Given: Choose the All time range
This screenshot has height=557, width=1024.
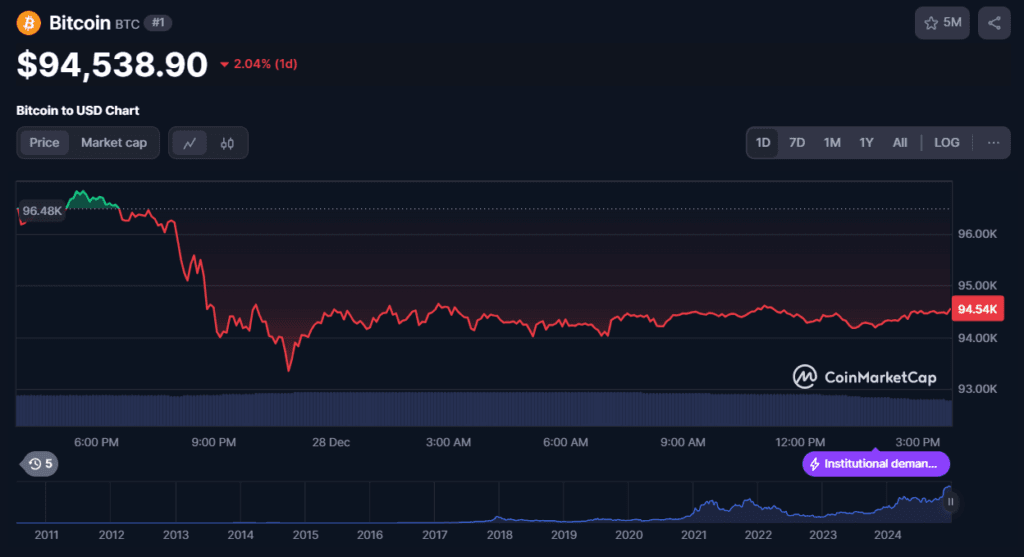Looking at the screenshot, I should click(900, 142).
